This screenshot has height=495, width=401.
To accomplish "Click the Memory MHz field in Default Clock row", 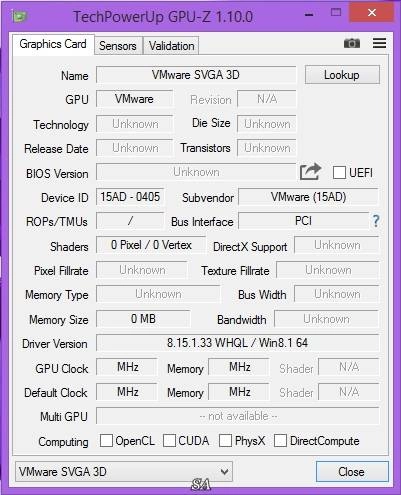I will click(x=239, y=392).
